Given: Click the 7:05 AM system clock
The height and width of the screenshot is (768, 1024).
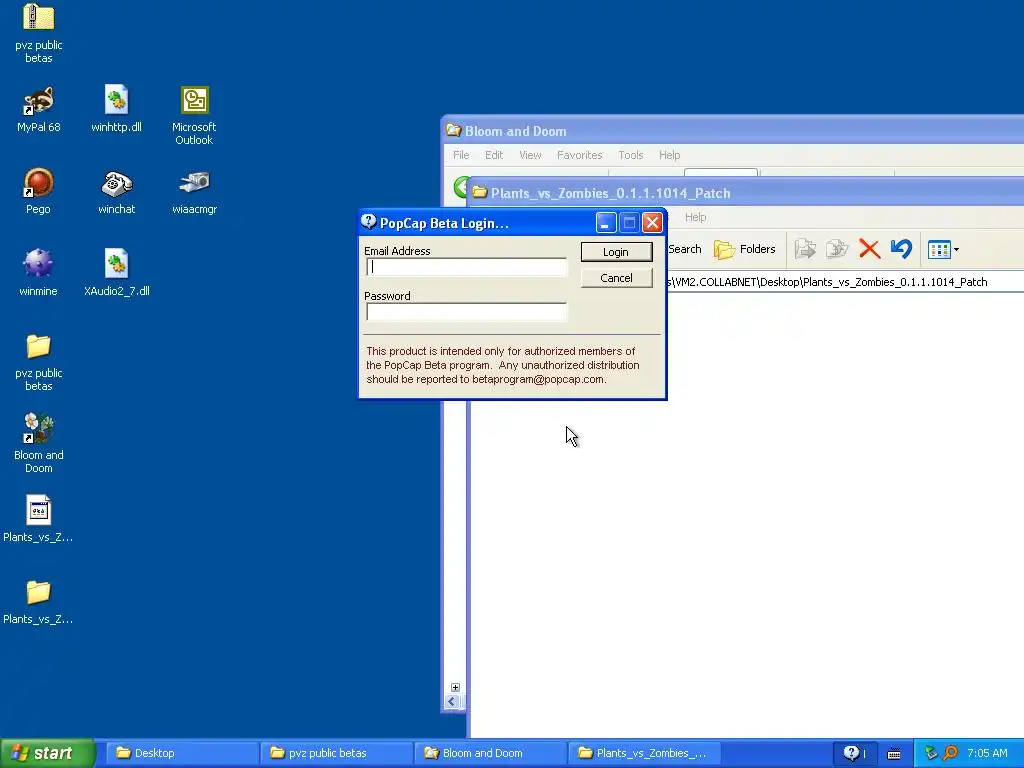Looking at the screenshot, I should [987, 753].
